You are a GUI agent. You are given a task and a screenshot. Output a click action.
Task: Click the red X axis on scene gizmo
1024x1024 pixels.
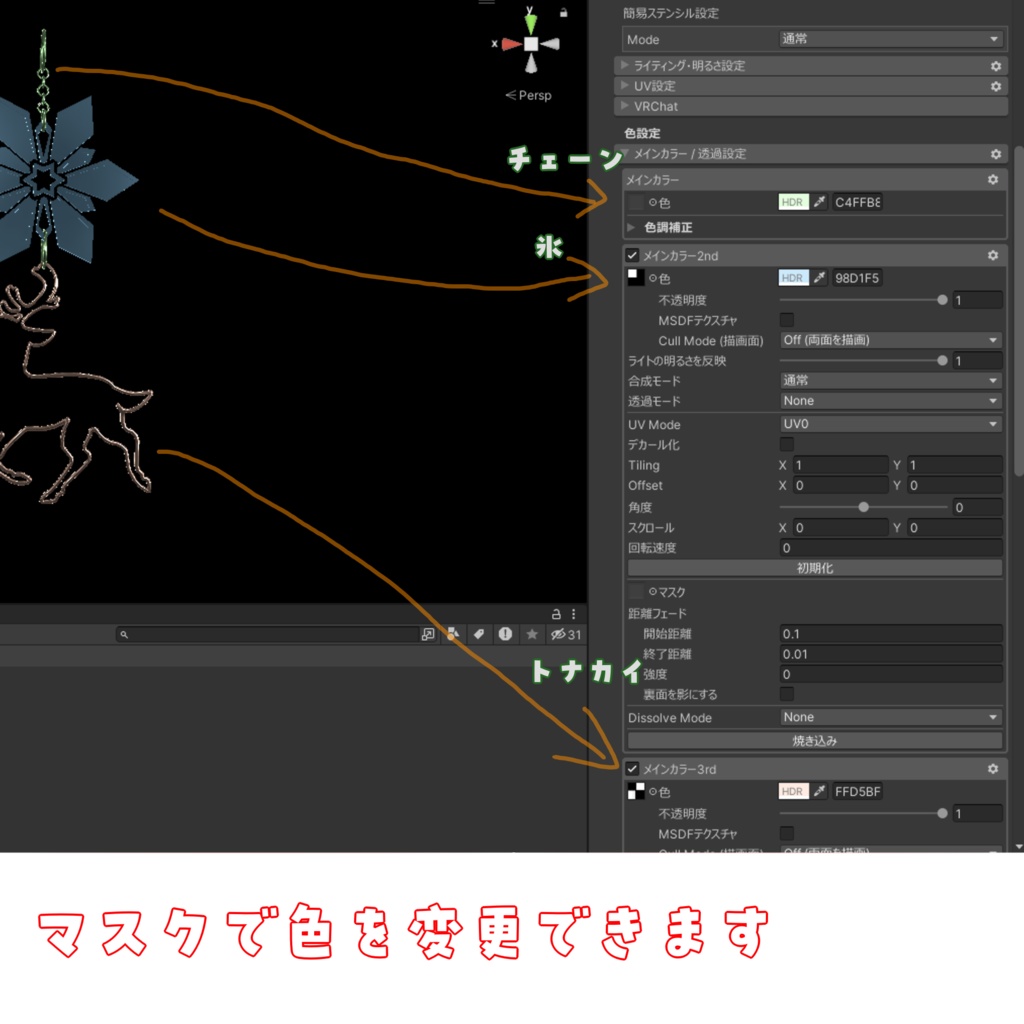[511, 44]
